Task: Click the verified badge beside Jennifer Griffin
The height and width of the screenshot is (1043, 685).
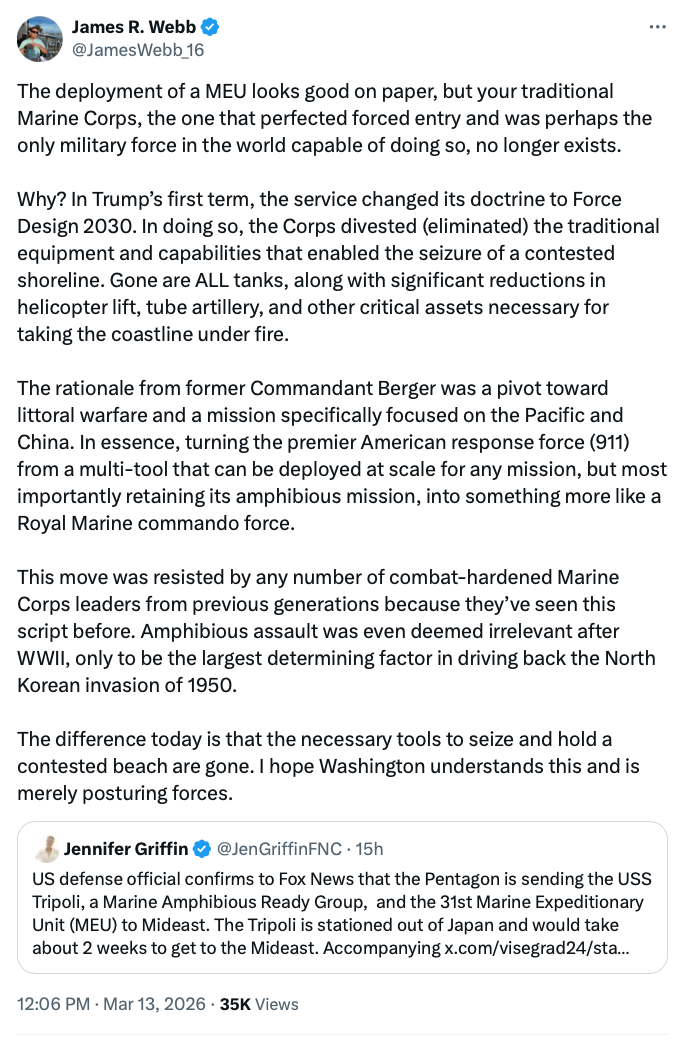Action: [x=202, y=849]
